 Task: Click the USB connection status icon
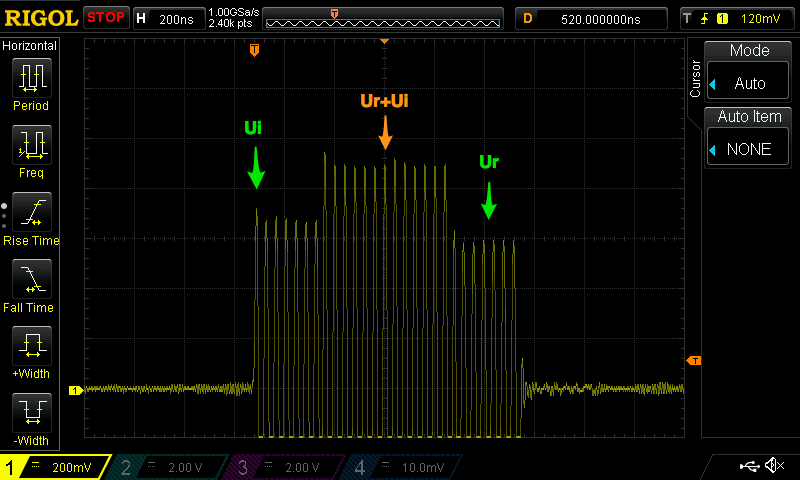coord(746,466)
